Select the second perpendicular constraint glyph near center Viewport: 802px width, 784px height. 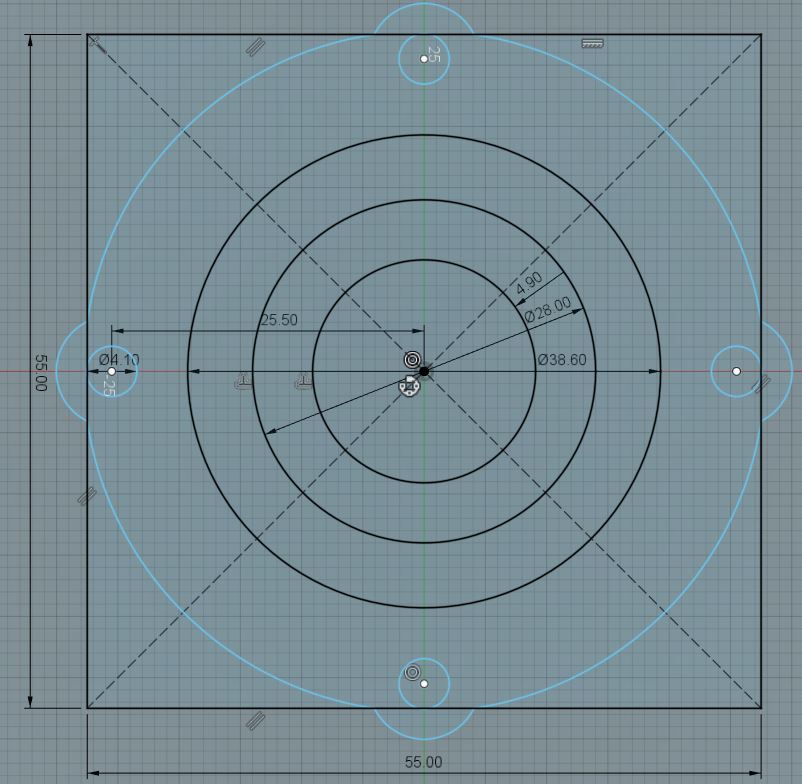click(305, 380)
